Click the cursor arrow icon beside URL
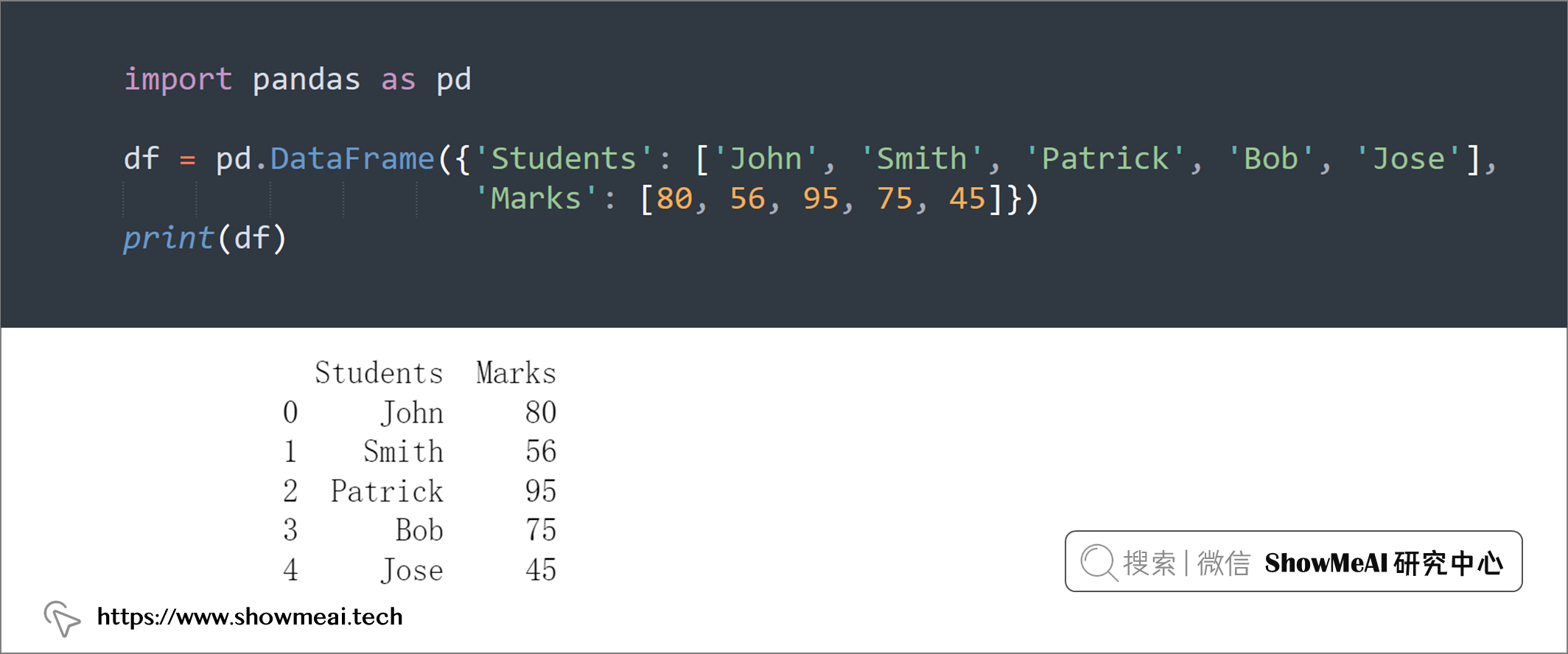Screen dimensions: 1568x654 click(x=62, y=618)
